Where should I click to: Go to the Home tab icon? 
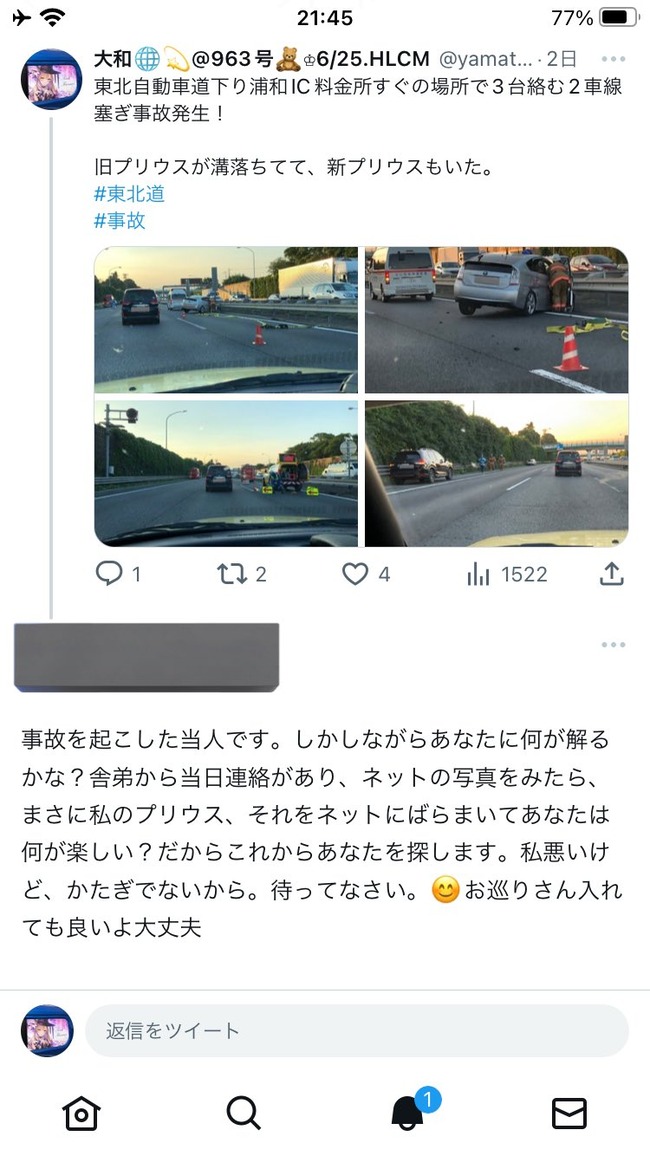pos(81,1113)
